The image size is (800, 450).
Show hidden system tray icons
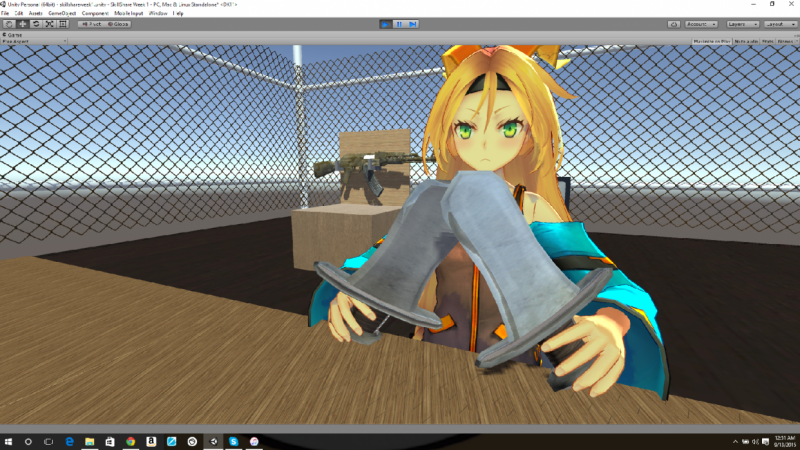(x=735, y=442)
